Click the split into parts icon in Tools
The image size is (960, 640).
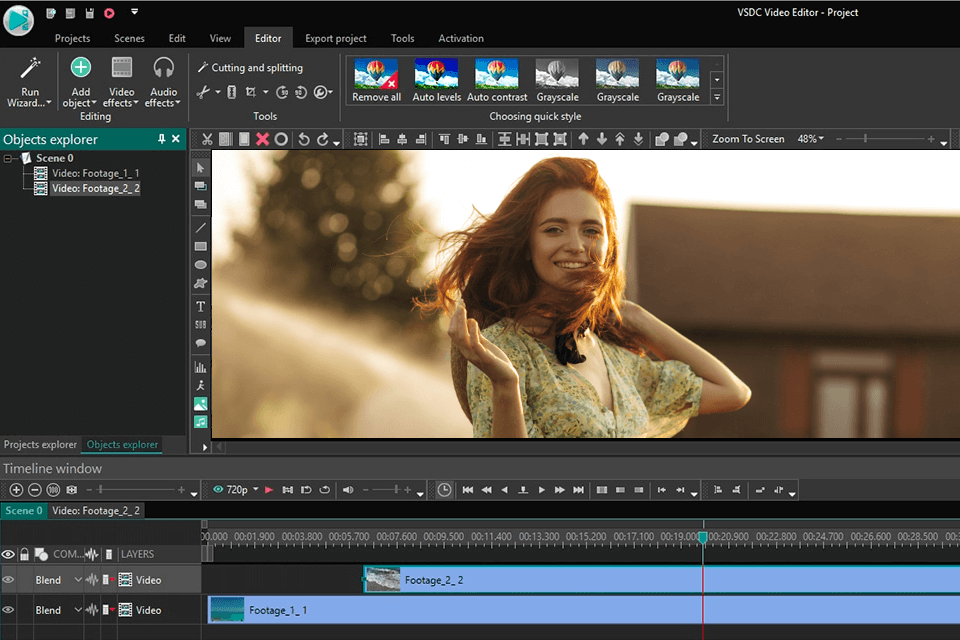(231, 92)
